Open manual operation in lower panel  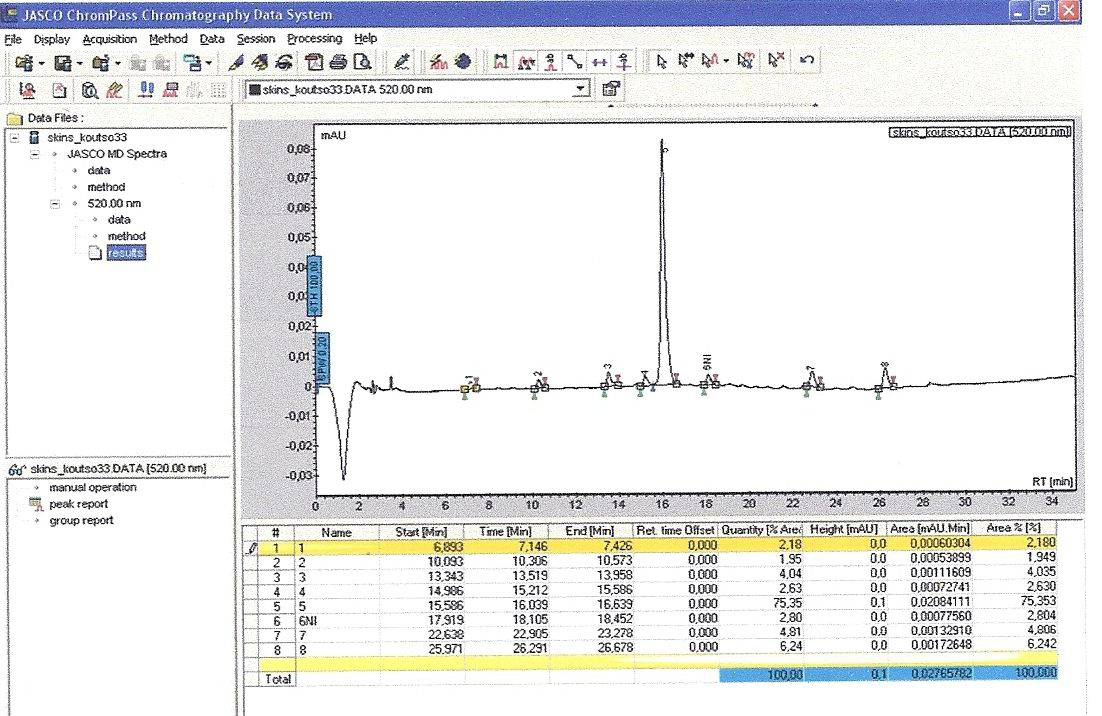click(93, 488)
